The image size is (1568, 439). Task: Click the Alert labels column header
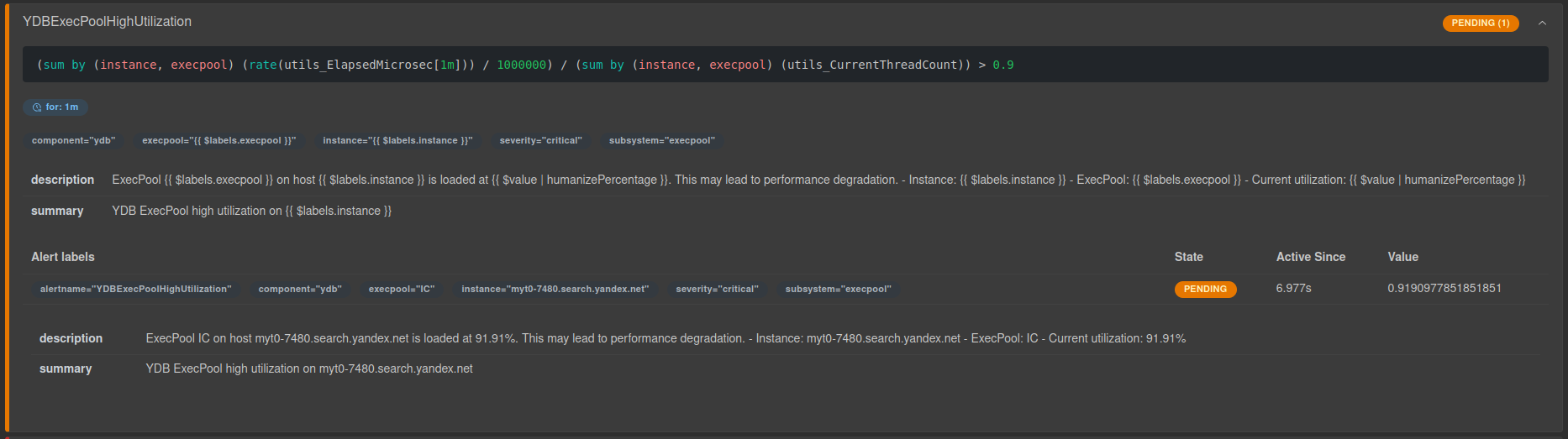(63, 257)
